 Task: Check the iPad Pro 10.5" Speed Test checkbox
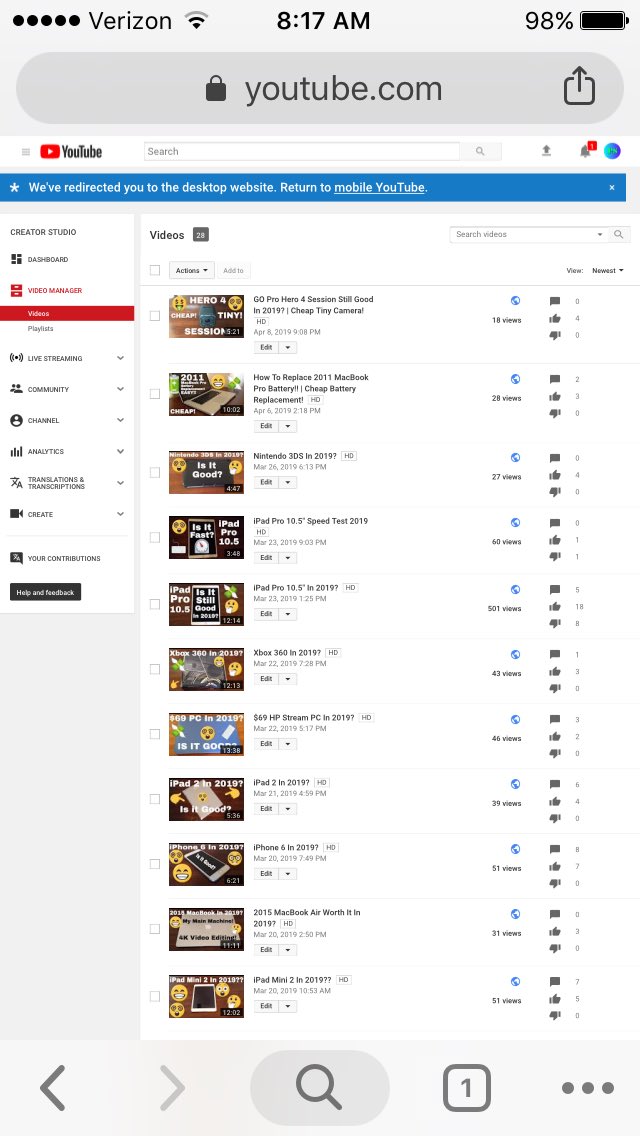(154, 538)
